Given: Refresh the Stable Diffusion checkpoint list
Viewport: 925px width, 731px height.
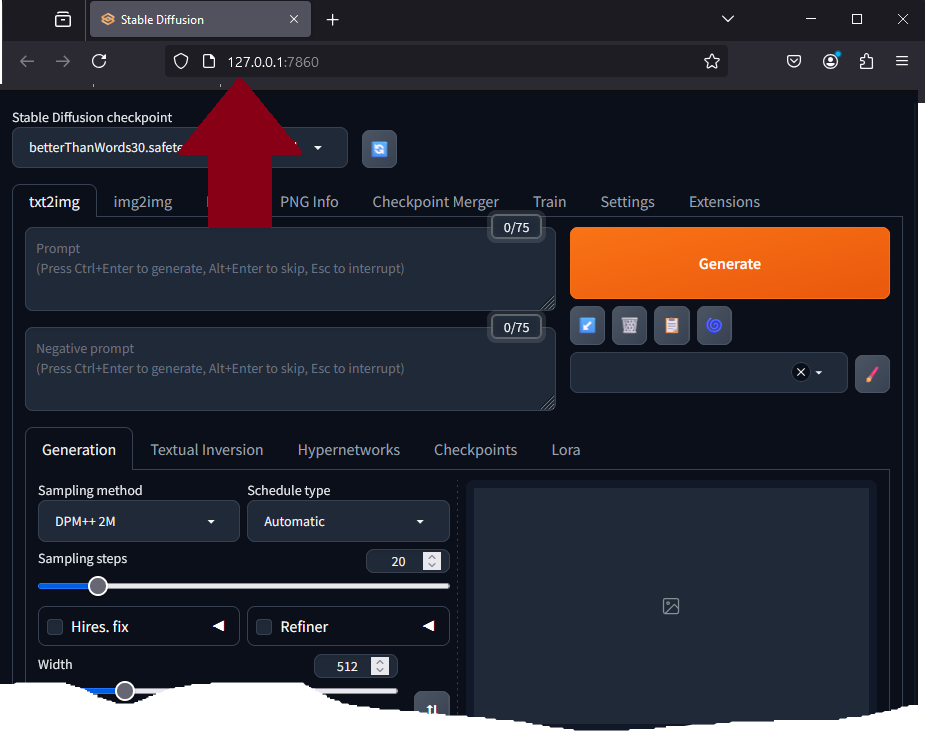Looking at the screenshot, I should [379, 149].
